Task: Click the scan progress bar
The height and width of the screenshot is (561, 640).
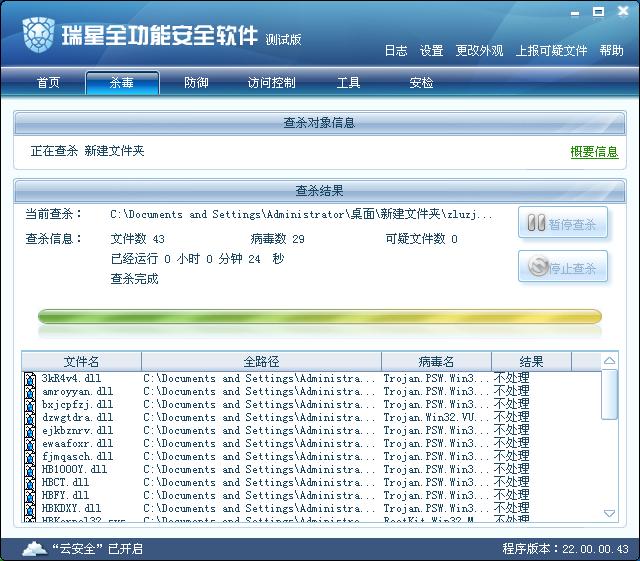Action: tap(320, 316)
